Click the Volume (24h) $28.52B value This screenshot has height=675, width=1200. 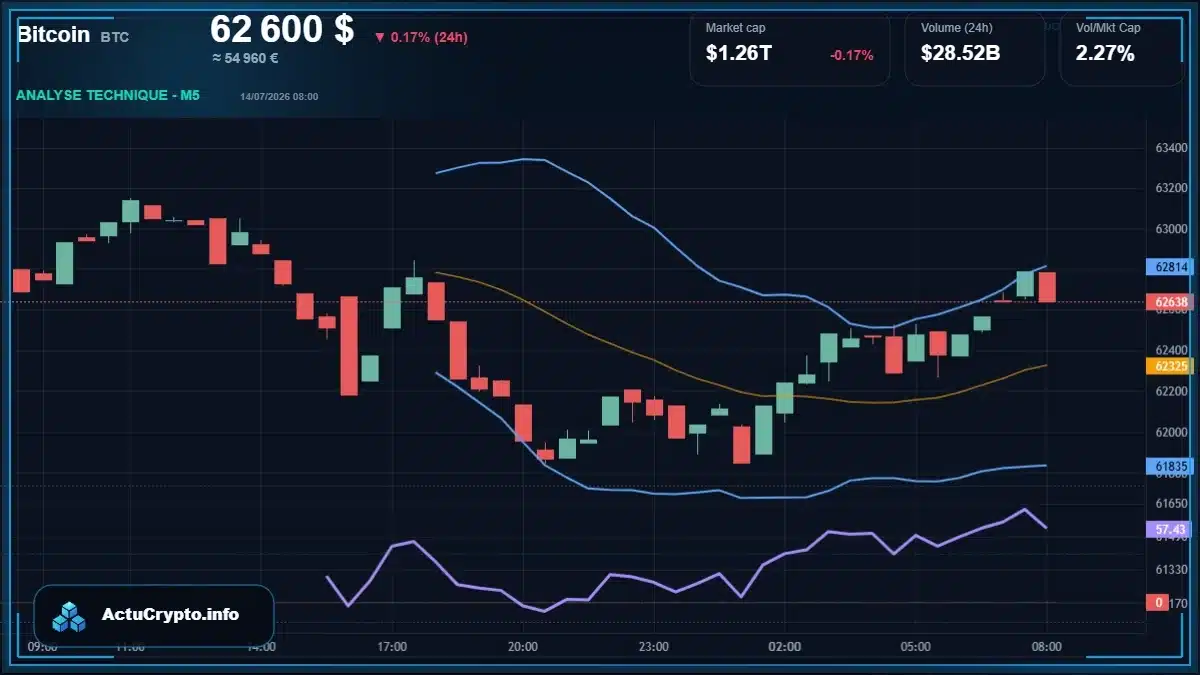point(960,54)
